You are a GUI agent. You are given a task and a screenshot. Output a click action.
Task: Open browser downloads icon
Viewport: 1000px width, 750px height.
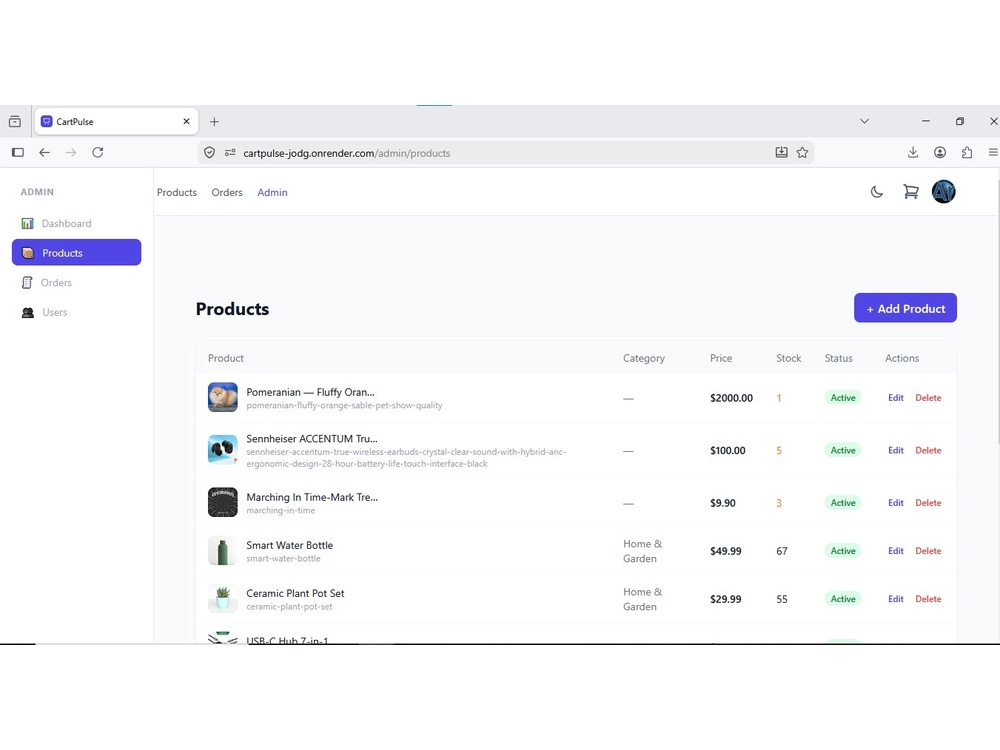[913, 152]
